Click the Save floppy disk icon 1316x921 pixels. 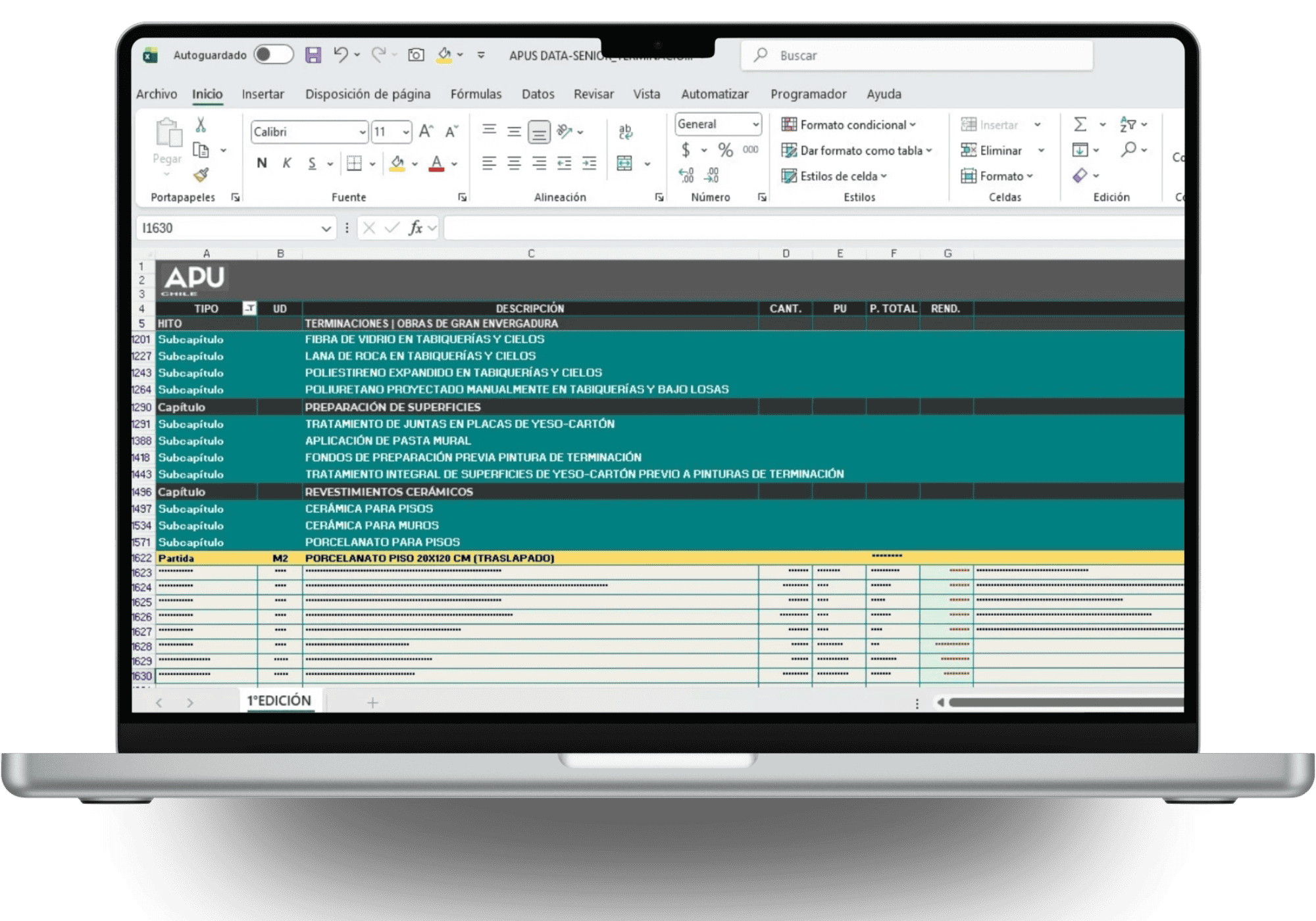(x=313, y=55)
